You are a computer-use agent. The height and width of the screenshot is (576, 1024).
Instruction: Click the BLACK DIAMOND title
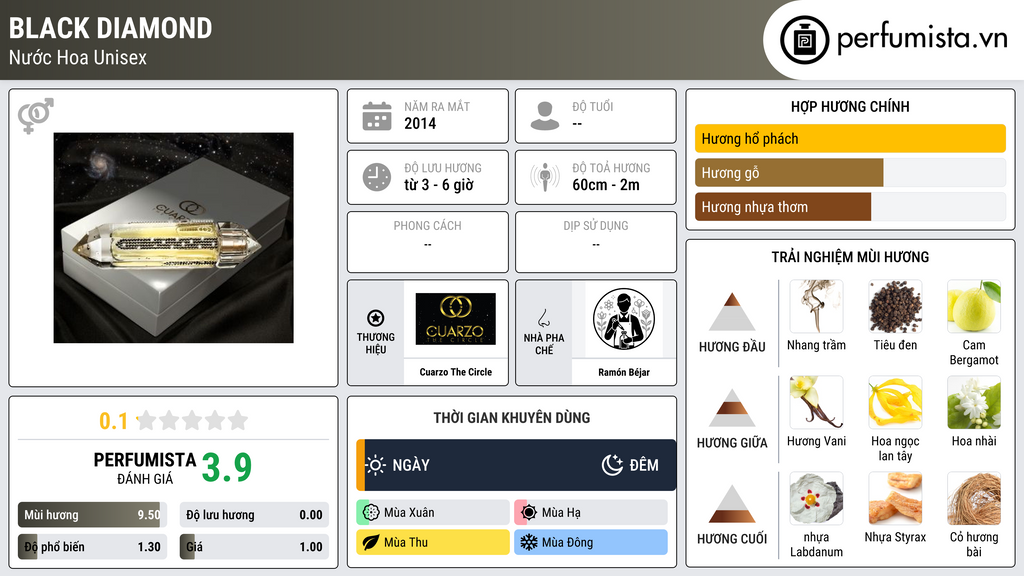[x=110, y=28]
